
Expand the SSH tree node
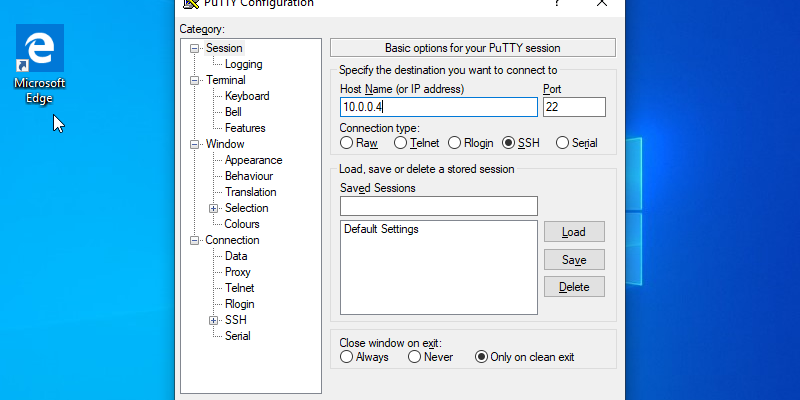[x=214, y=320]
